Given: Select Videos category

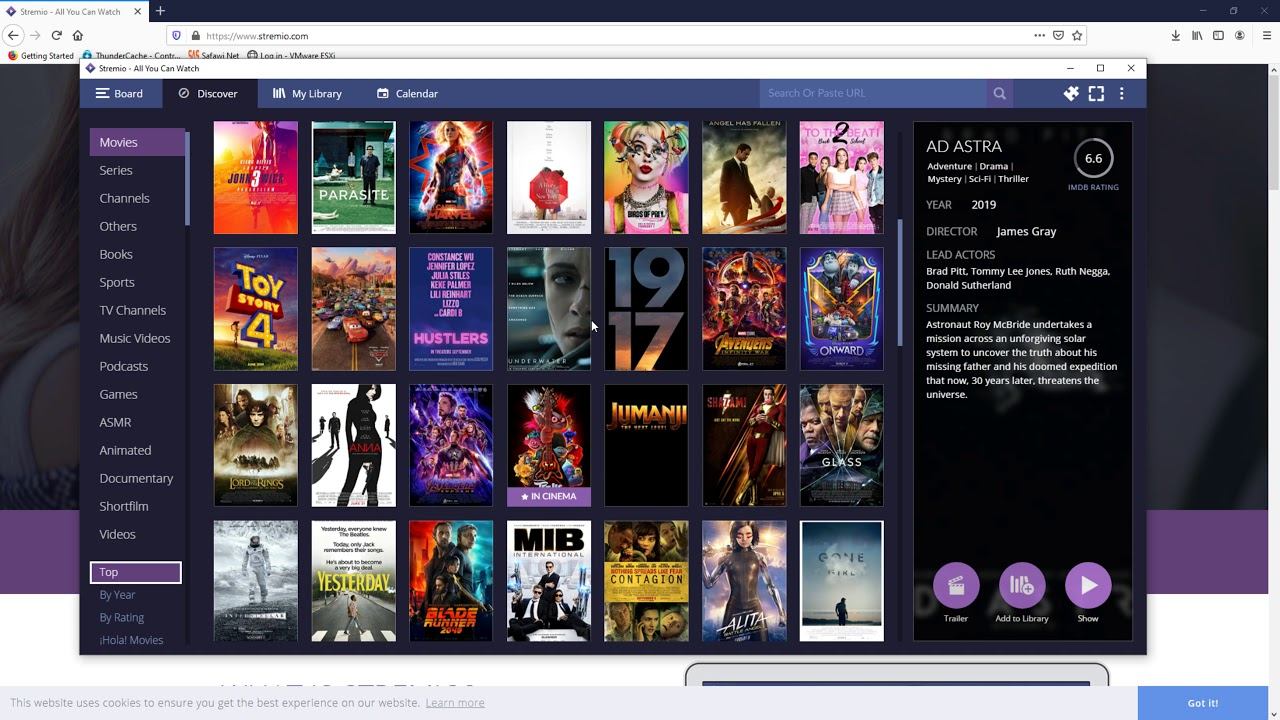Looking at the screenshot, I should tap(137, 534).
